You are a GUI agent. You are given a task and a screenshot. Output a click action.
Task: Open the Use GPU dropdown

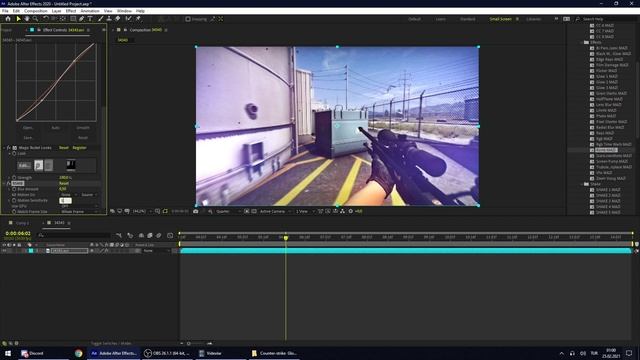(79, 206)
